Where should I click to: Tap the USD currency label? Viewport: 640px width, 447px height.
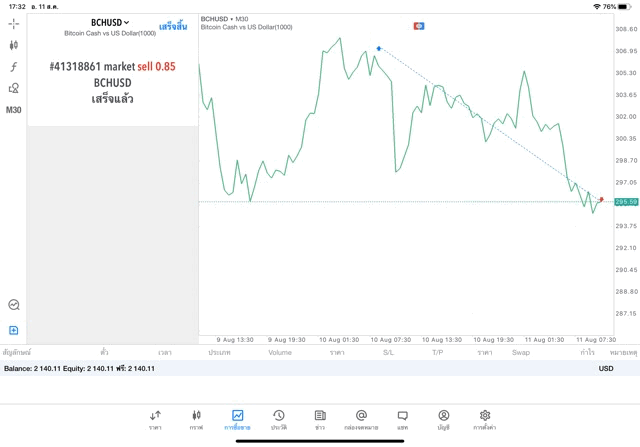coord(606,369)
